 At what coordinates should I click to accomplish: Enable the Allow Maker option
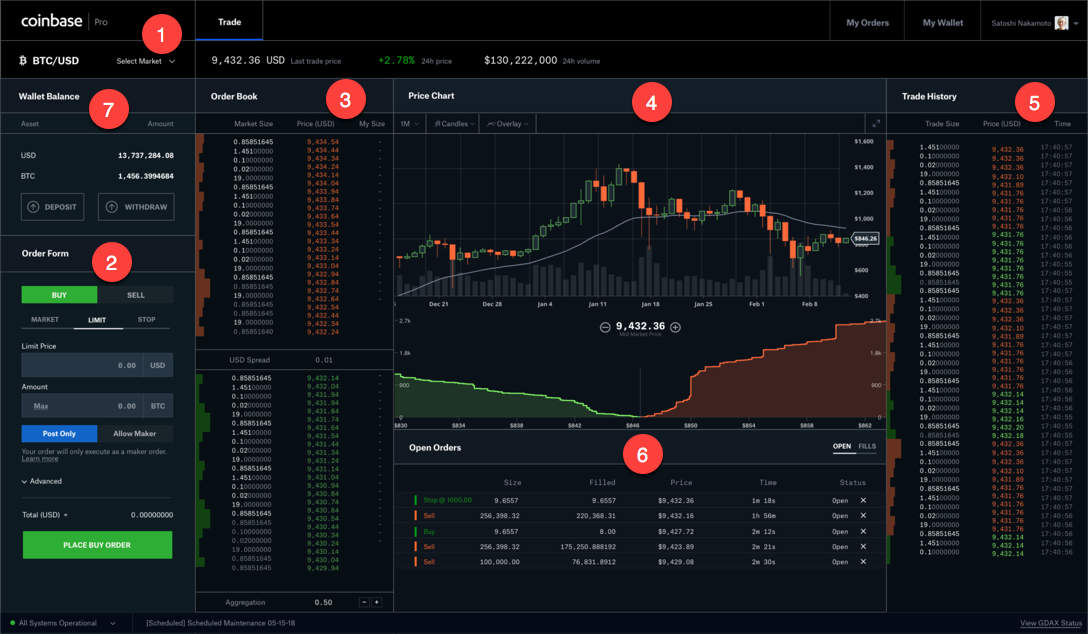pos(135,434)
